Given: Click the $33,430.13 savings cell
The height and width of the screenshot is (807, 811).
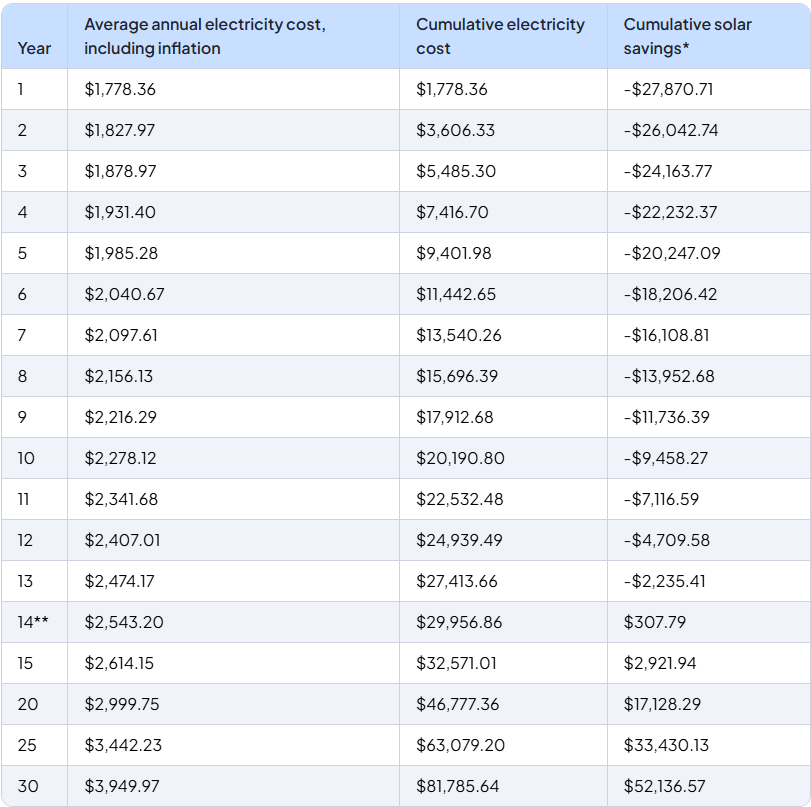Looking at the screenshot, I should coord(666,745).
